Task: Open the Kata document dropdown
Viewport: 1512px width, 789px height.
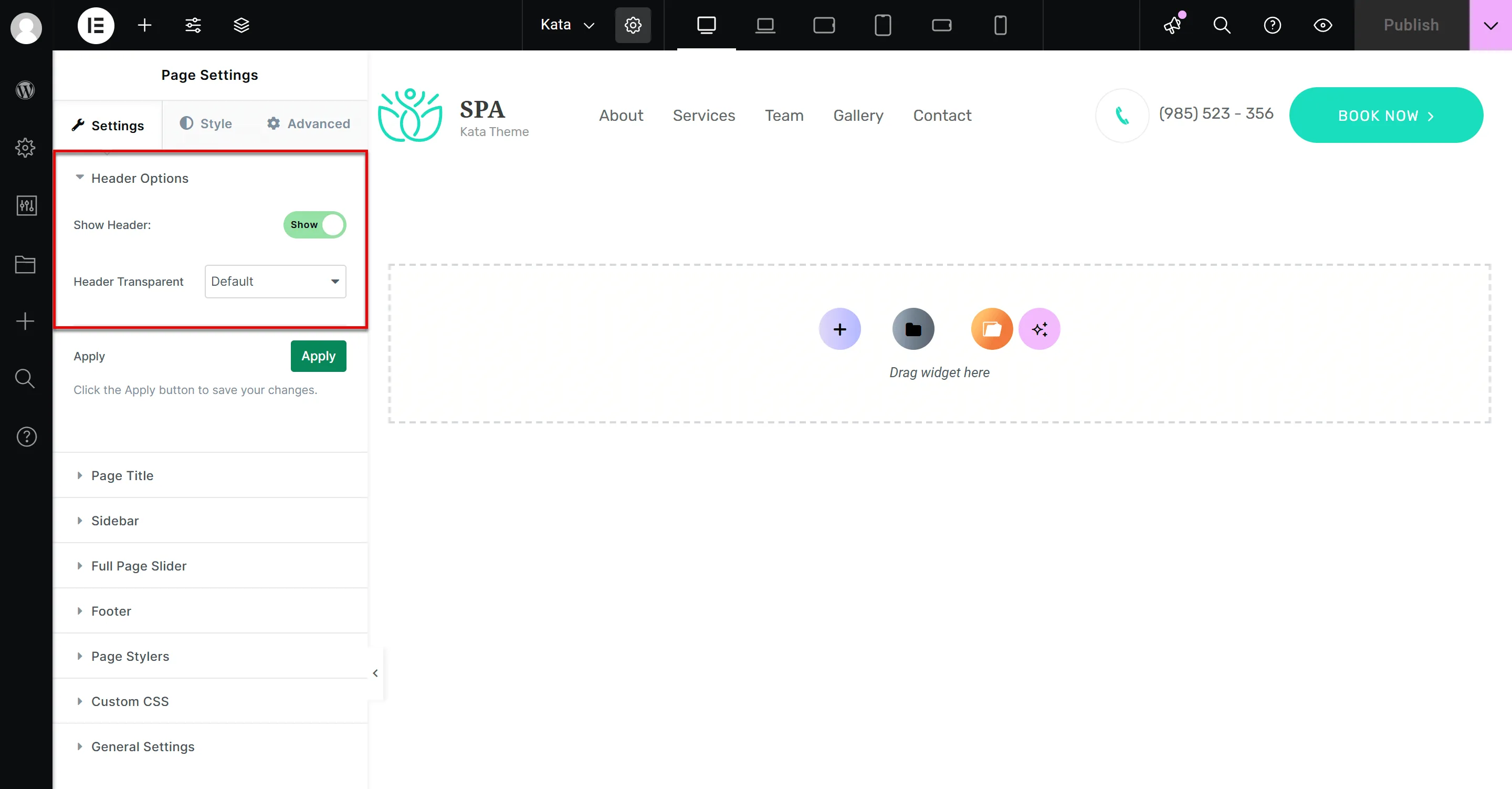Action: point(567,25)
